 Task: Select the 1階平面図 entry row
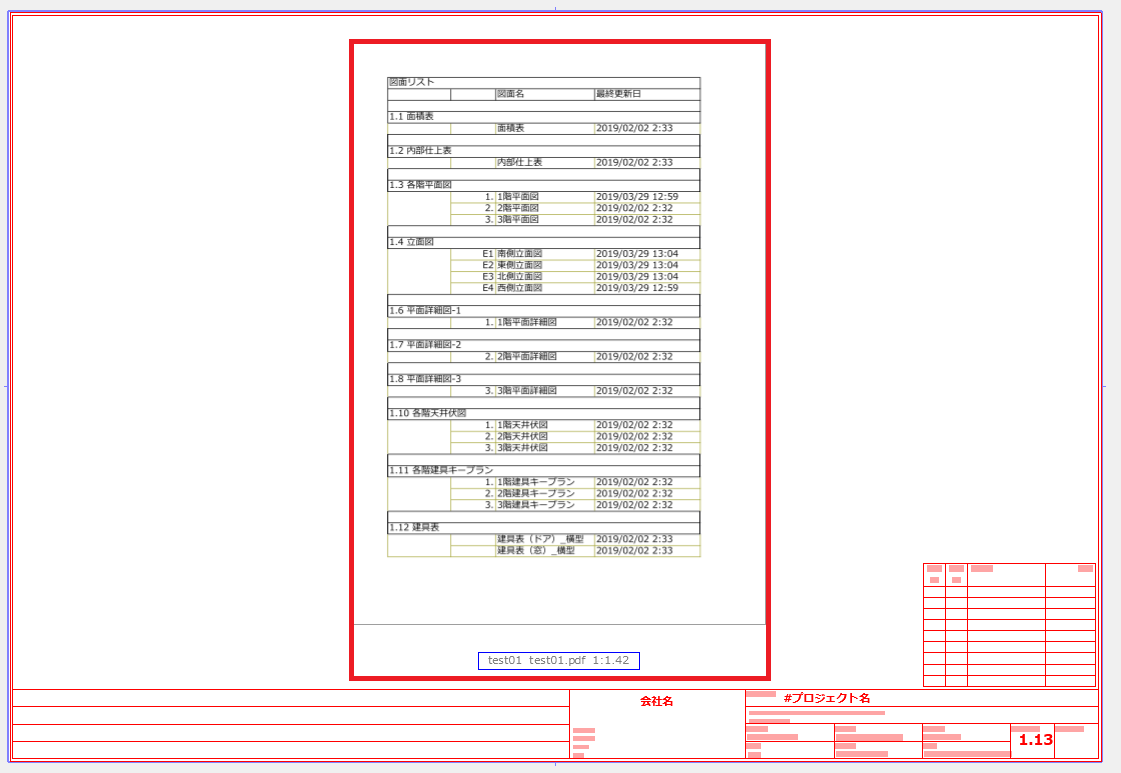(576, 197)
